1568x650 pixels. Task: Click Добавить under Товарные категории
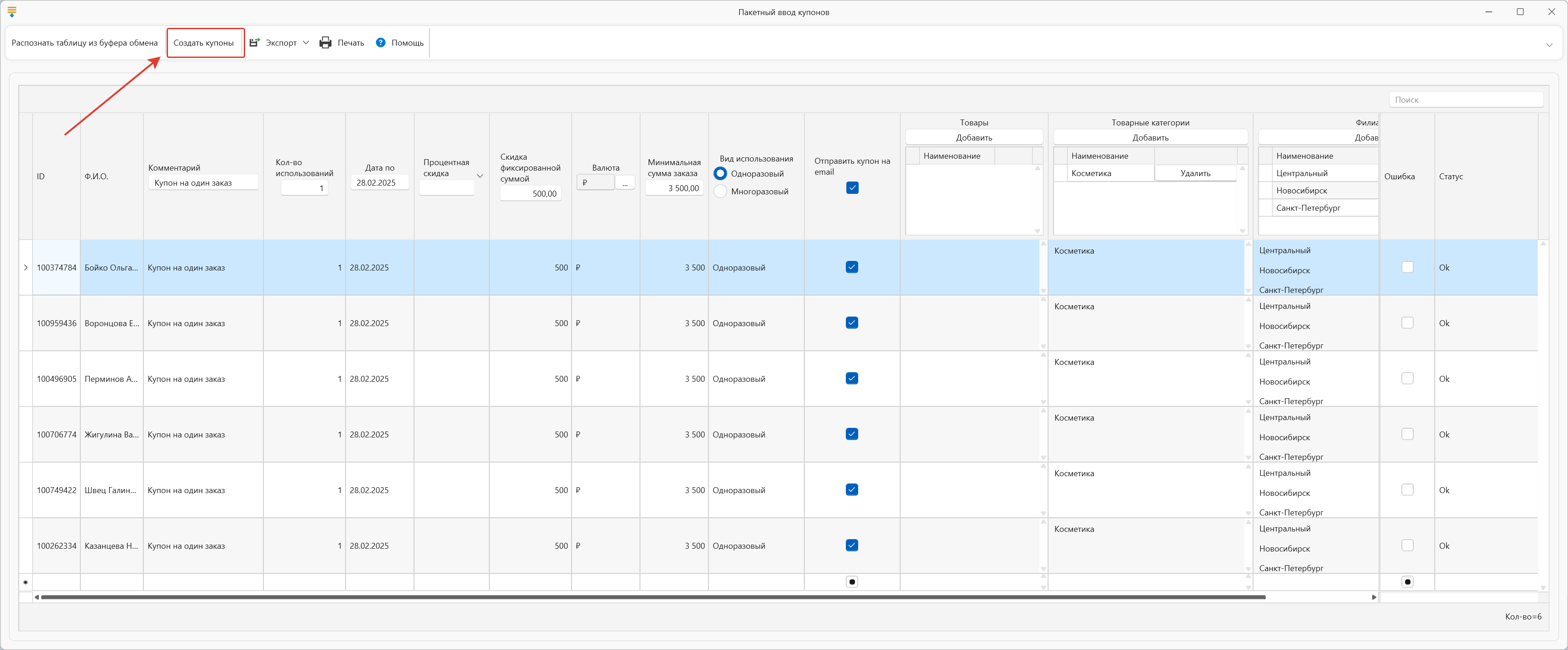point(1150,137)
